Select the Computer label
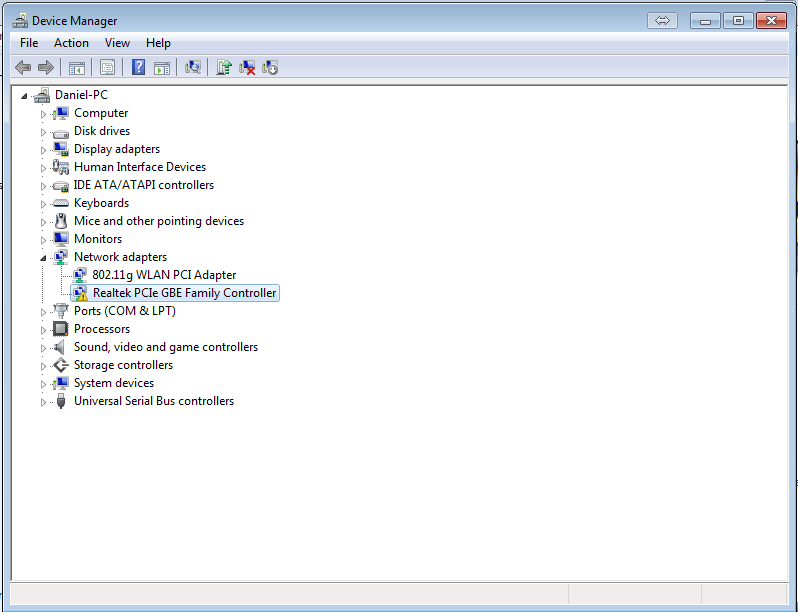798x612 pixels. point(101,113)
